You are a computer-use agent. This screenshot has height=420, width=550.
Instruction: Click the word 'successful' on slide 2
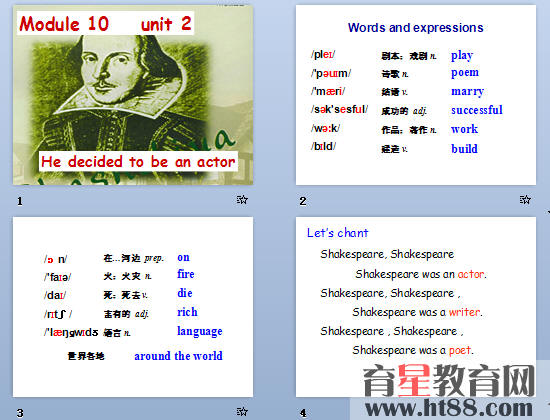(x=477, y=110)
